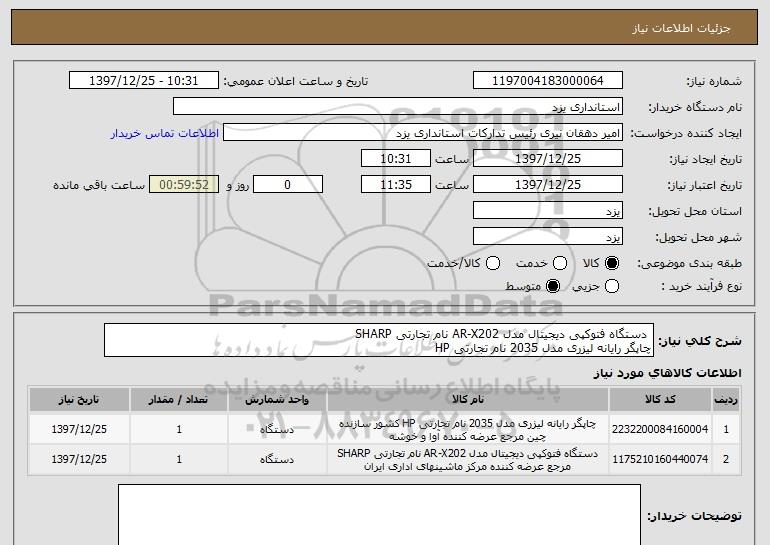Click the نوع فرآیند خرید label
This screenshot has width=770, height=545.
(701, 286)
